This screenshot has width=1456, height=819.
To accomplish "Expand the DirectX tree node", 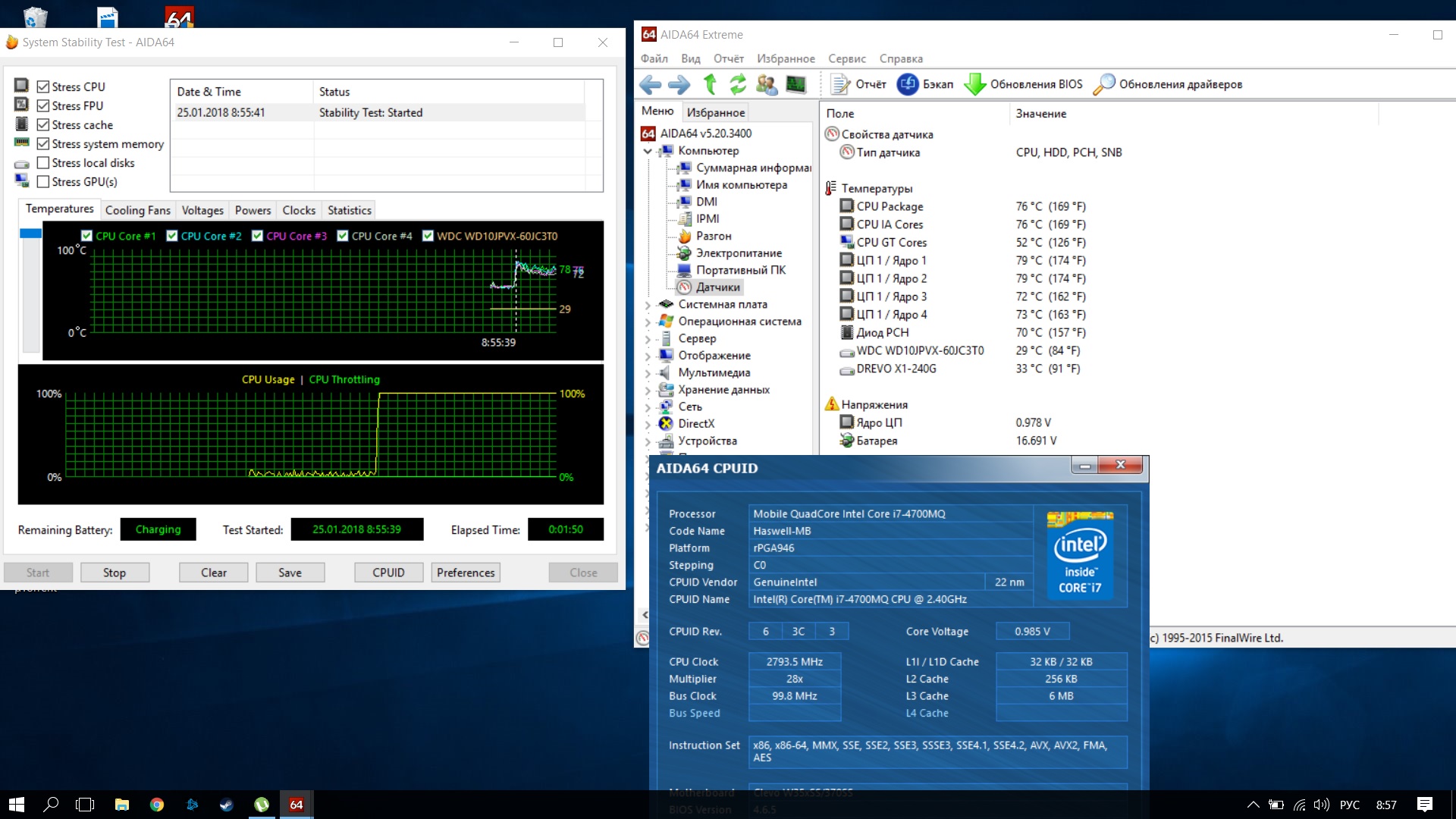I will pyautogui.click(x=648, y=424).
